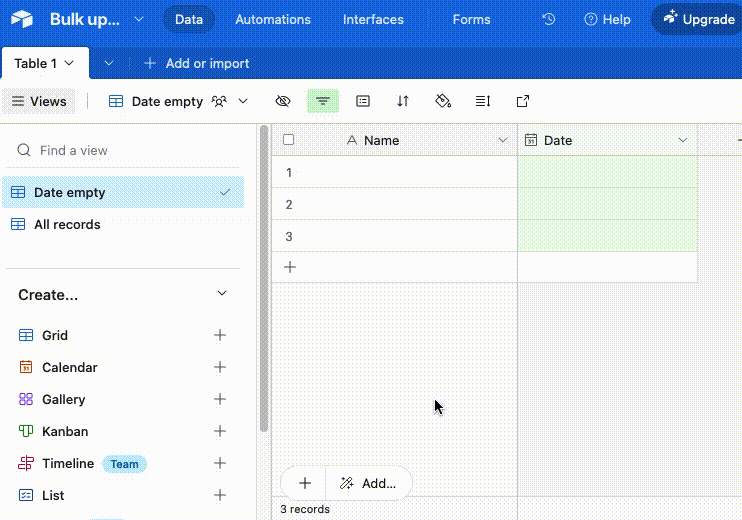Open the tables list chevron beside Table 1
742x520 pixels.
coord(109,63)
